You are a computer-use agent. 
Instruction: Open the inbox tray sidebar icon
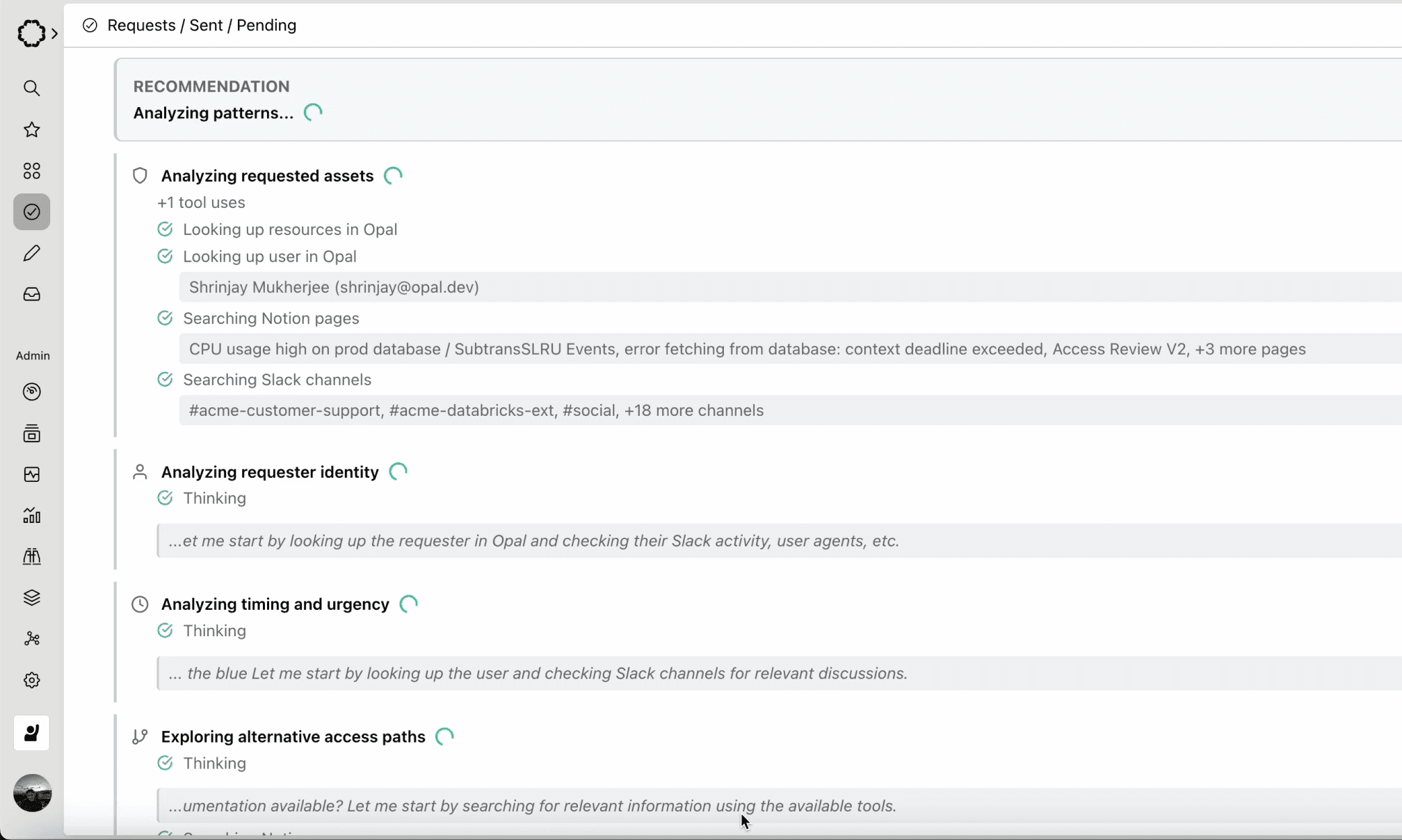point(31,294)
